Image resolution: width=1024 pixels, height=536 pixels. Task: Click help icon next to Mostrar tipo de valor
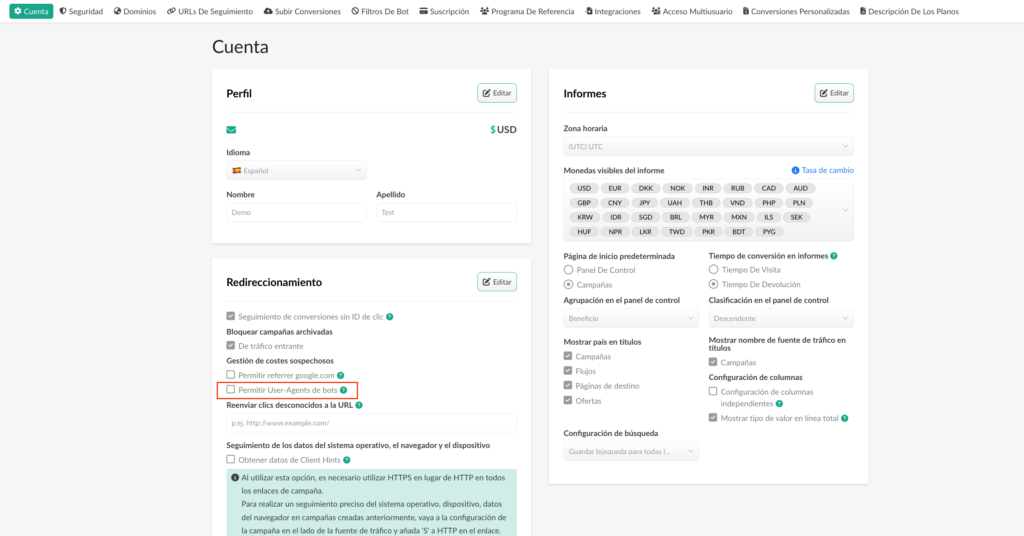tap(845, 418)
